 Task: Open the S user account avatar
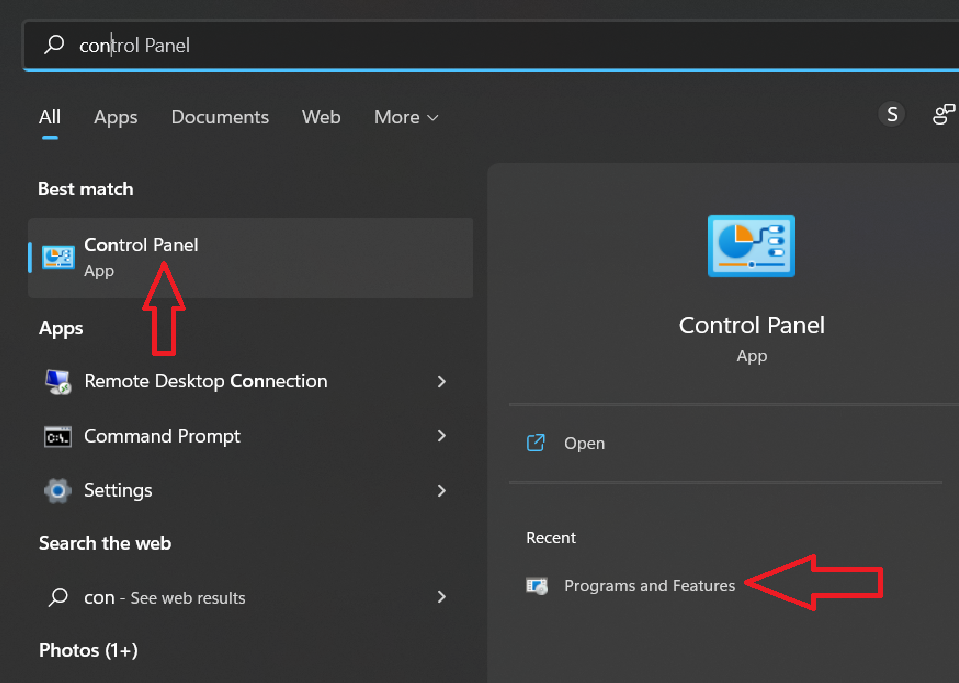pyautogui.click(x=892, y=114)
